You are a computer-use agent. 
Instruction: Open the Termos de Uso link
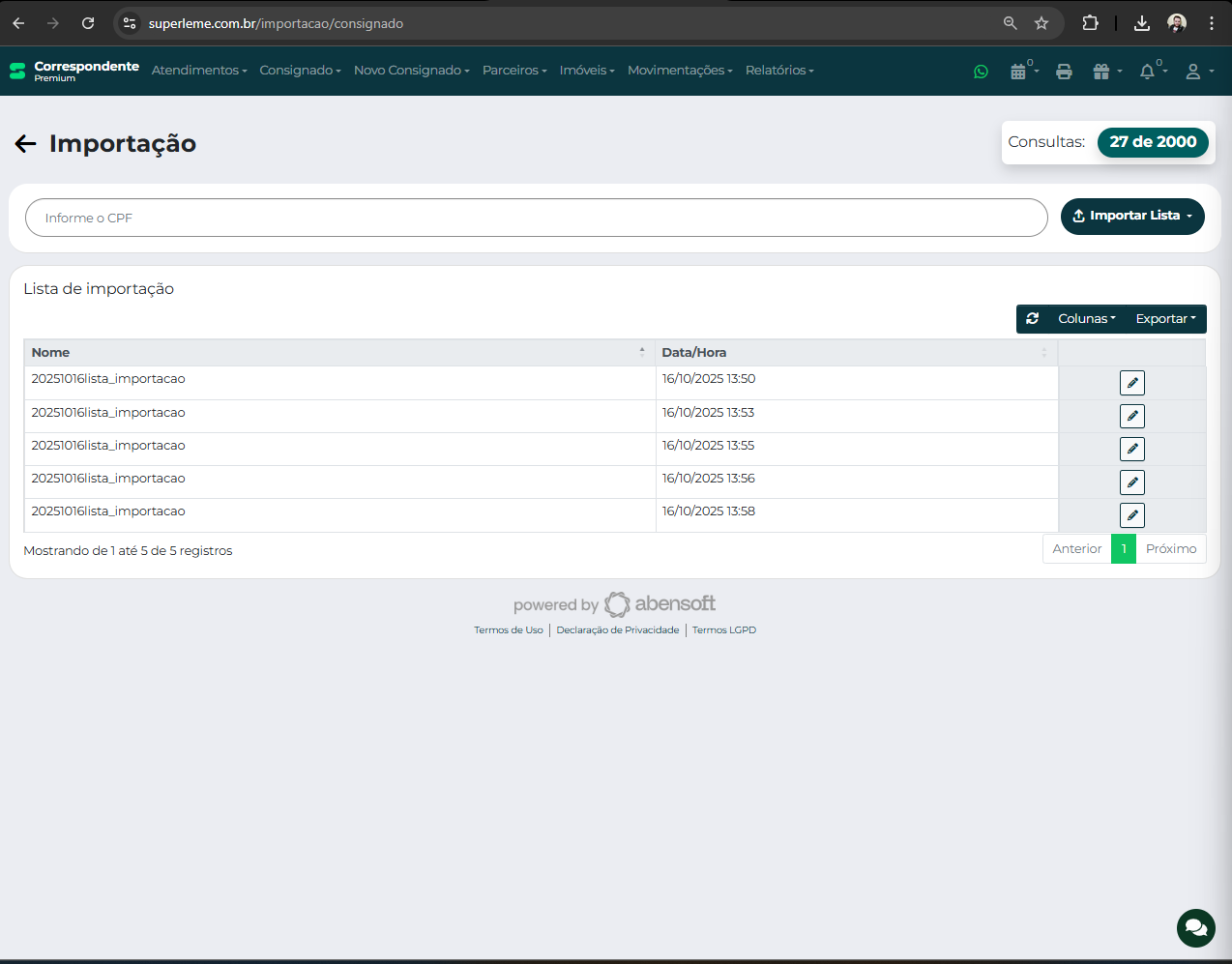pyautogui.click(x=508, y=630)
